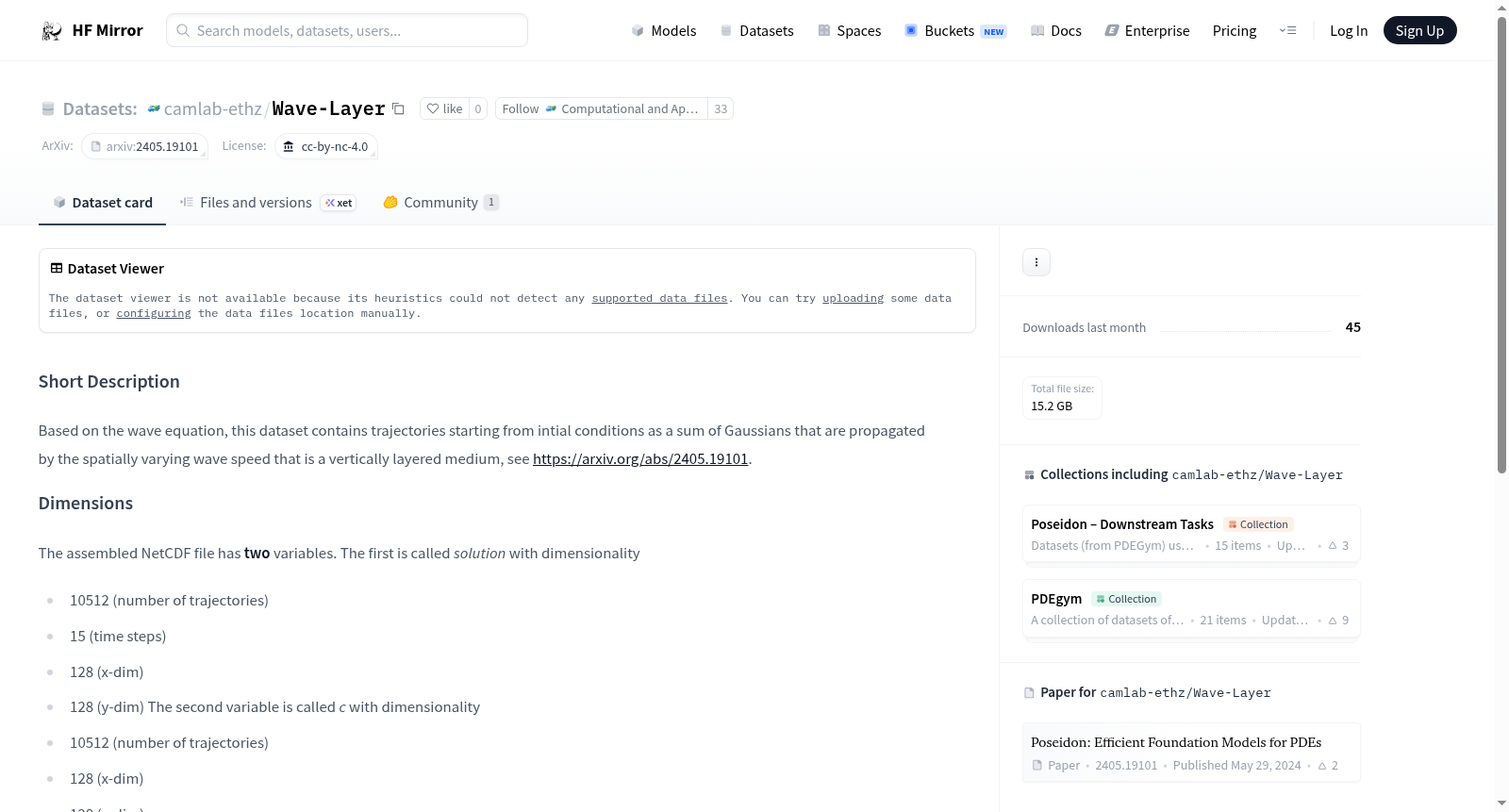Viewport: 1509px width, 812px height.
Task: Click the Datasets: breadcrumb label
Action: (100, 109)
